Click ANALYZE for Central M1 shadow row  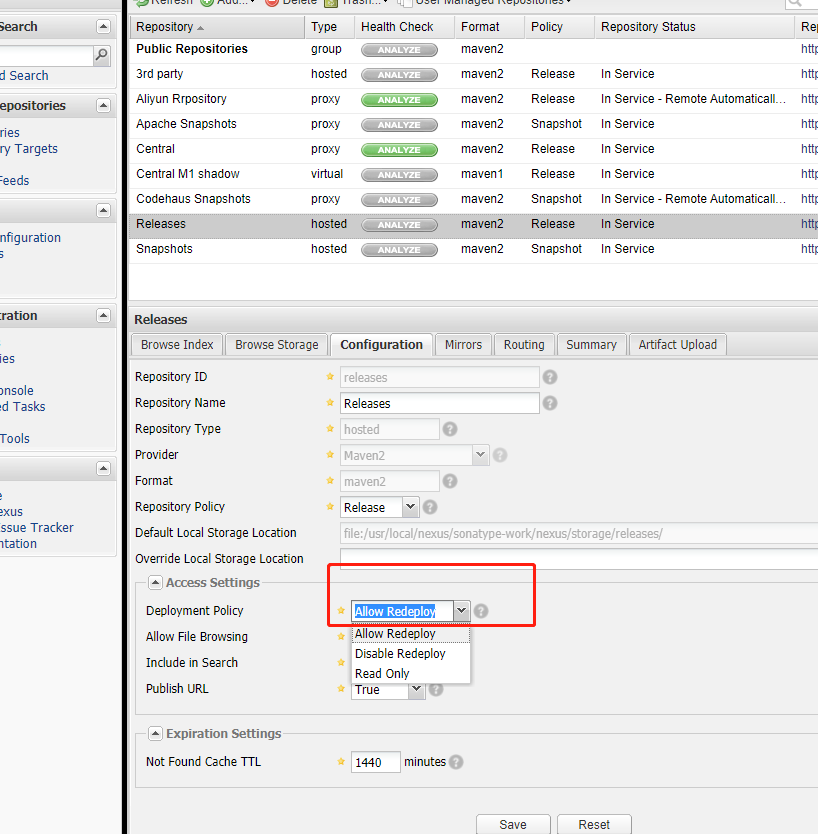(x=399, y=175)
